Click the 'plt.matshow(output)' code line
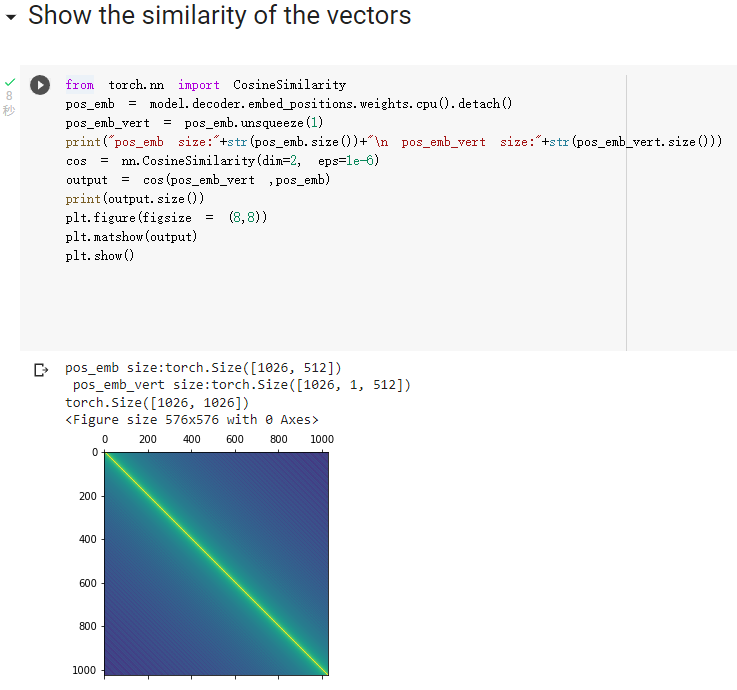 [132, 236]
